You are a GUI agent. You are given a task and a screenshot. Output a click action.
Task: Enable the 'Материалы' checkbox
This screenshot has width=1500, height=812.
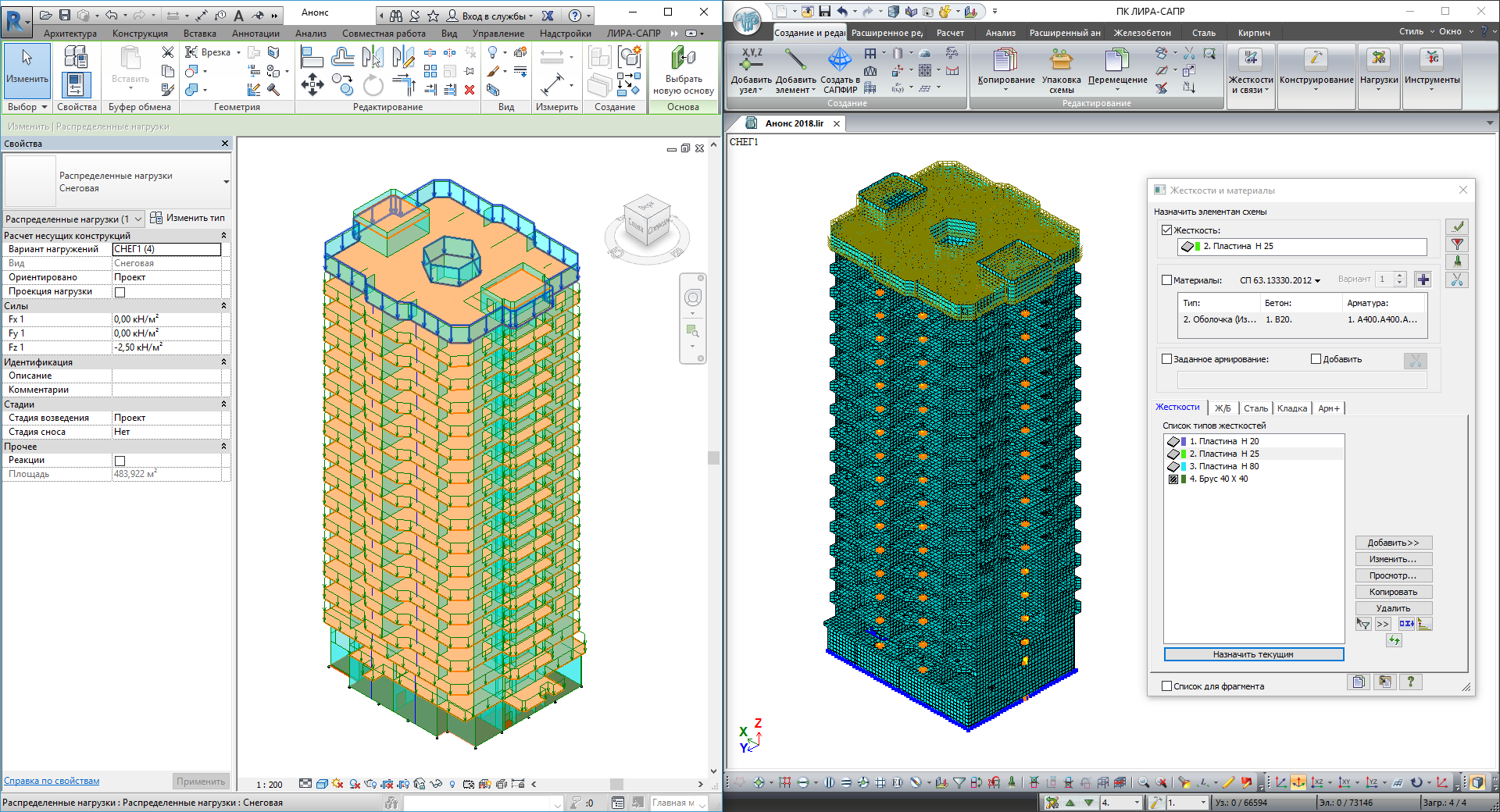[1167, 280]
